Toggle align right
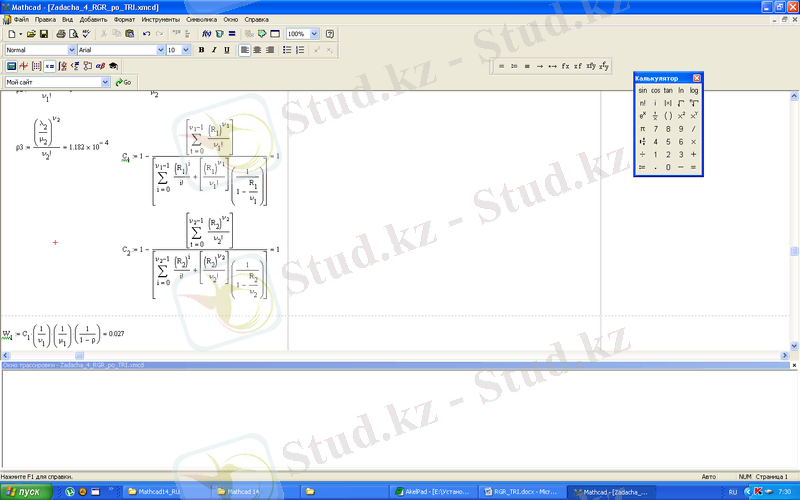This screenshot has width=800, height=500. point(270,50)
